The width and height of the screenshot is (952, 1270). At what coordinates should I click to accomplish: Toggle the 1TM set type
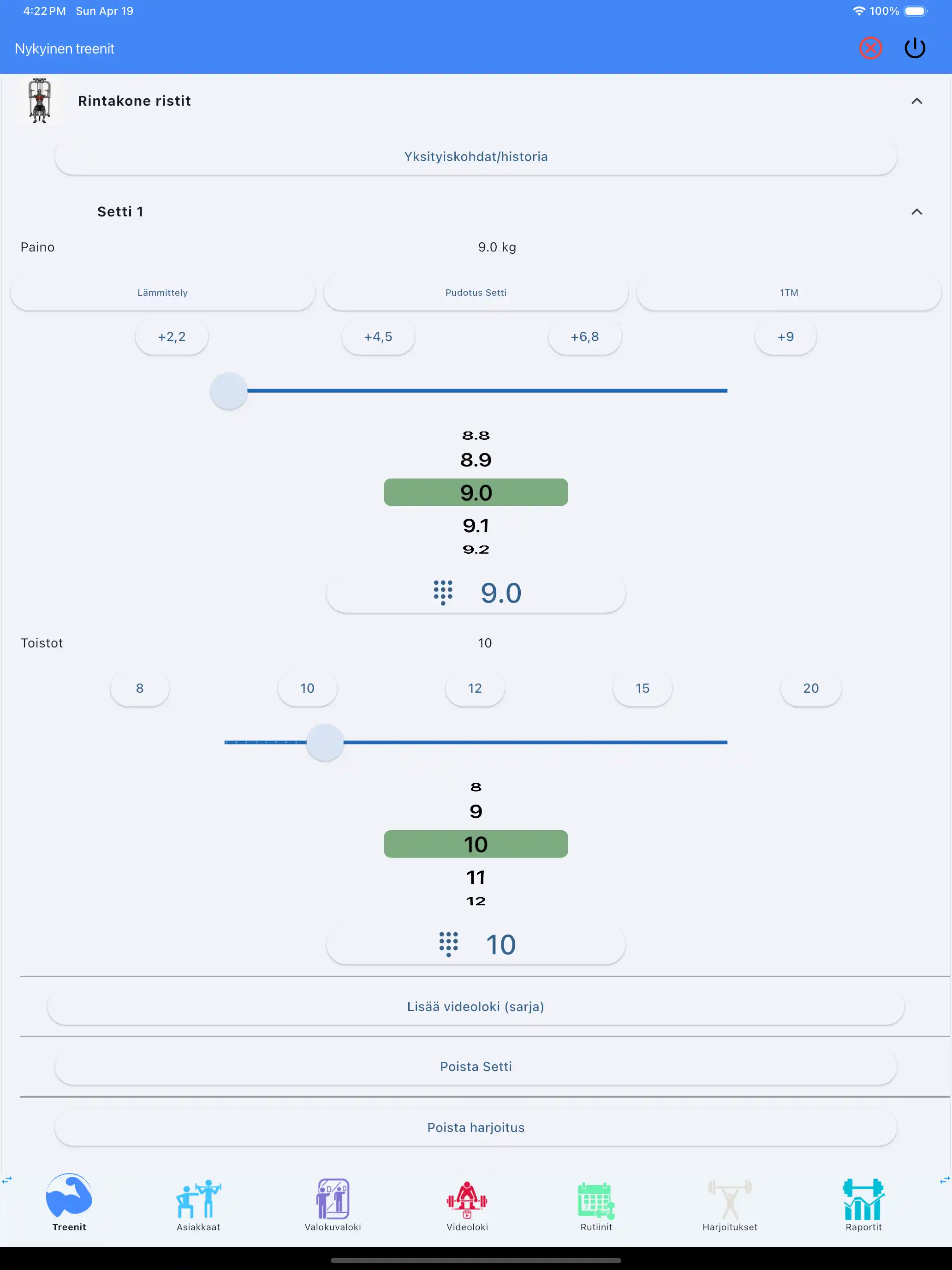coord(788,293)
